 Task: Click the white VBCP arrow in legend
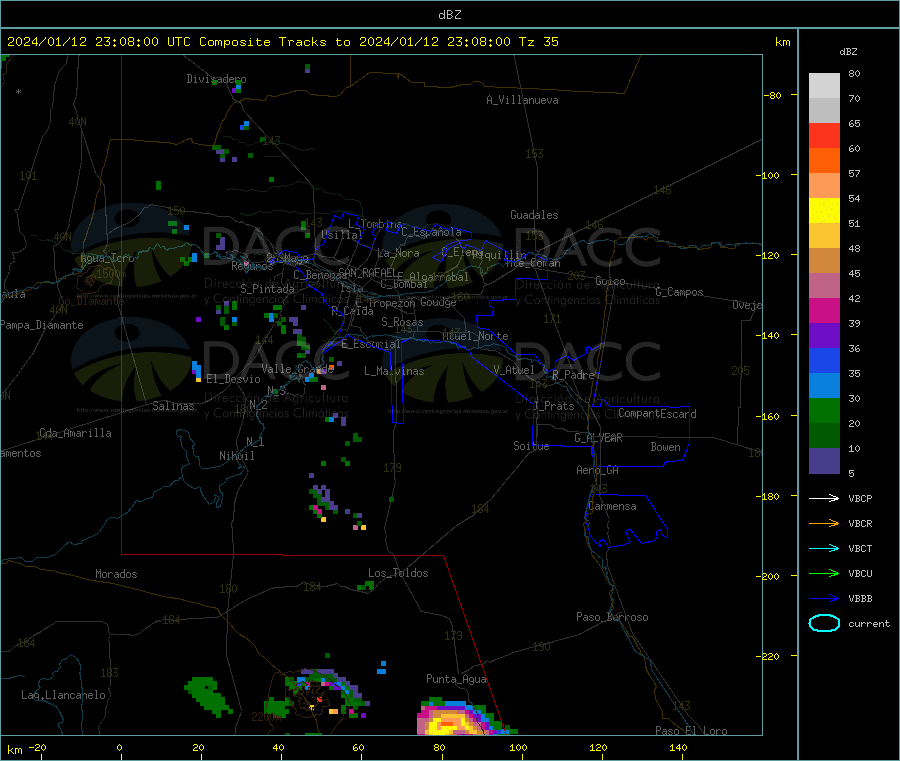pos(824,498)
